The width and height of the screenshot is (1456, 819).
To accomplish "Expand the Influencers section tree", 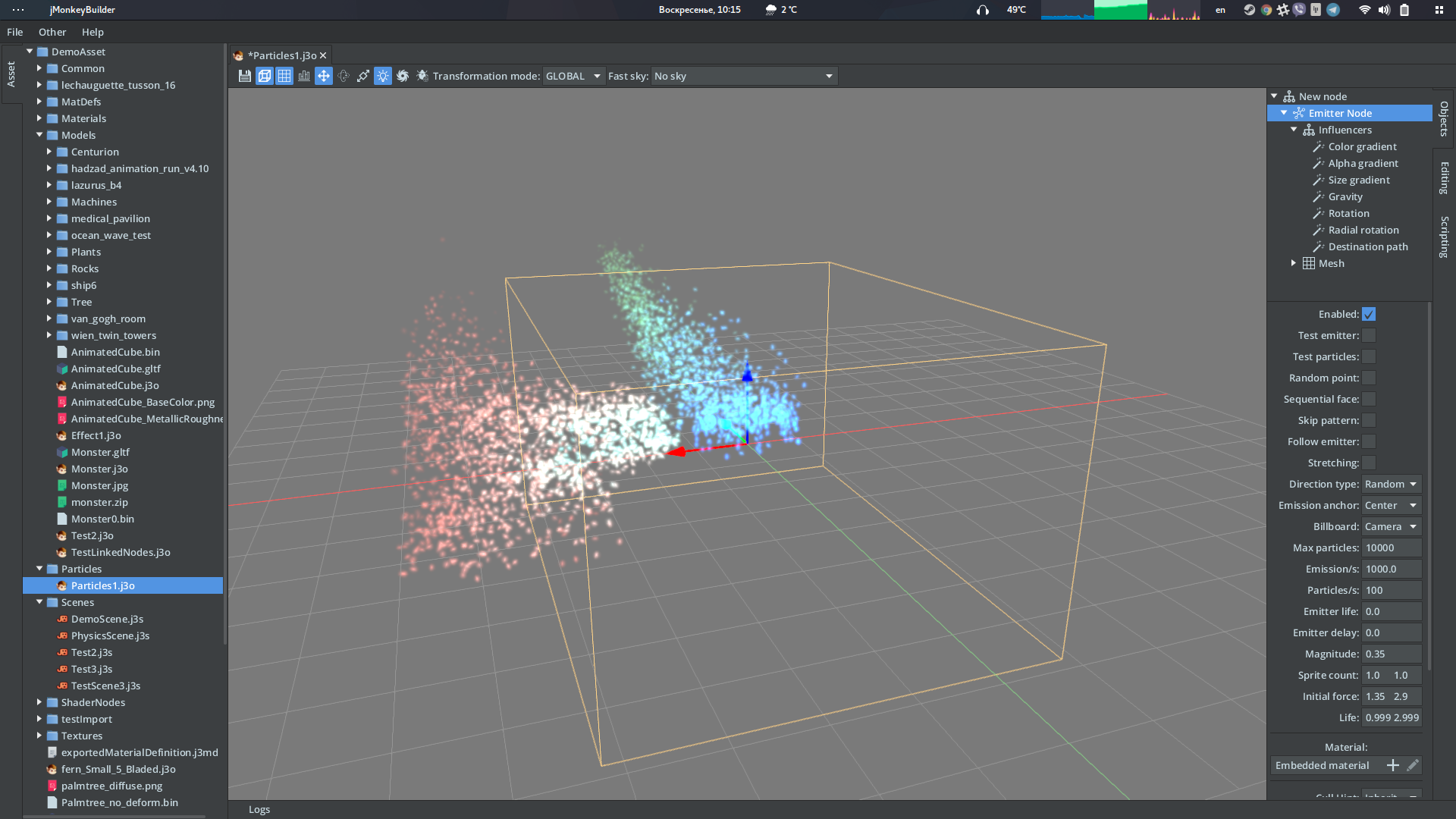I will [x=1294, y=129].
